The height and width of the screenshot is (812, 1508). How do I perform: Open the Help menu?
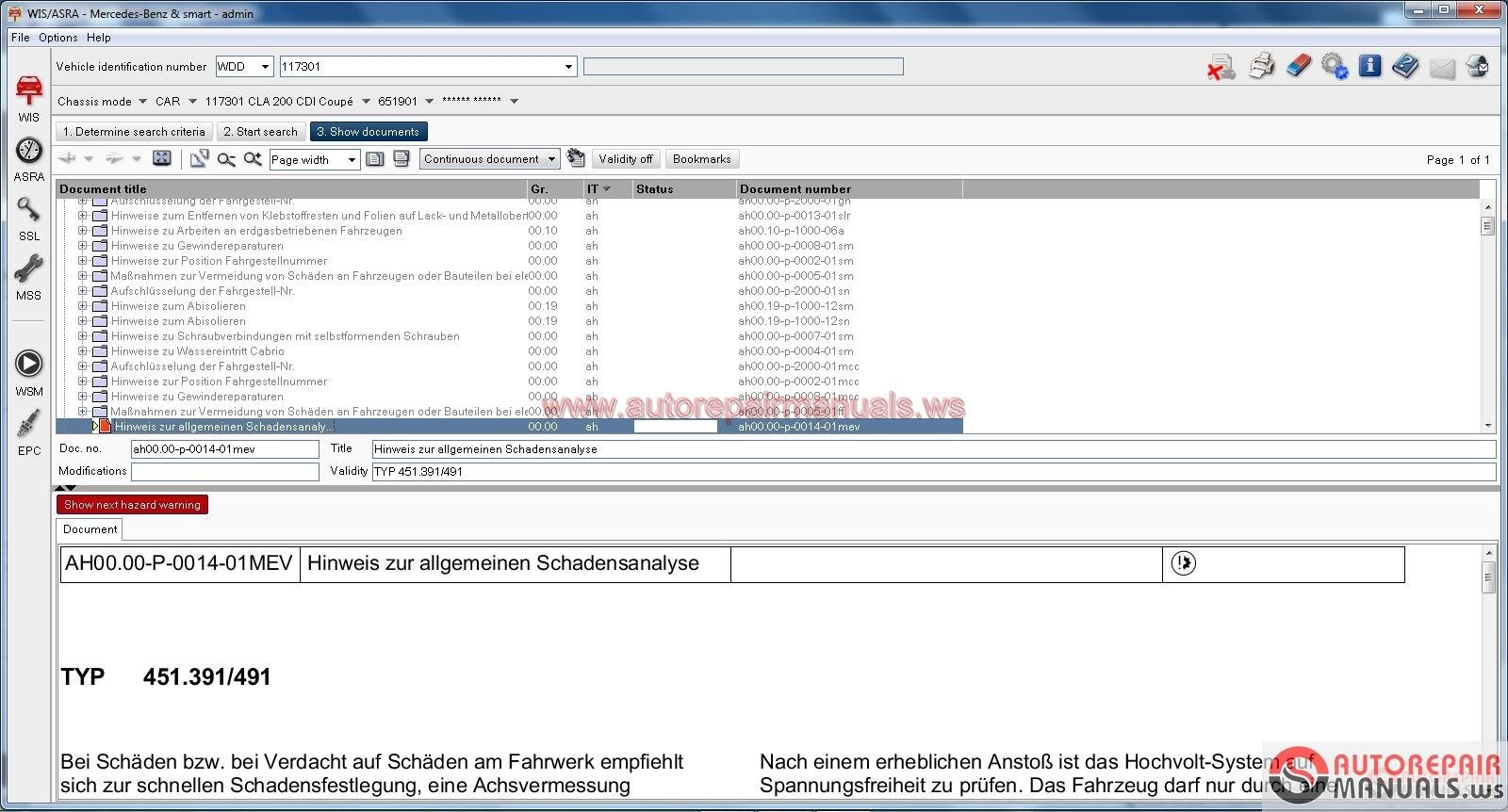[x=98, y=38]
